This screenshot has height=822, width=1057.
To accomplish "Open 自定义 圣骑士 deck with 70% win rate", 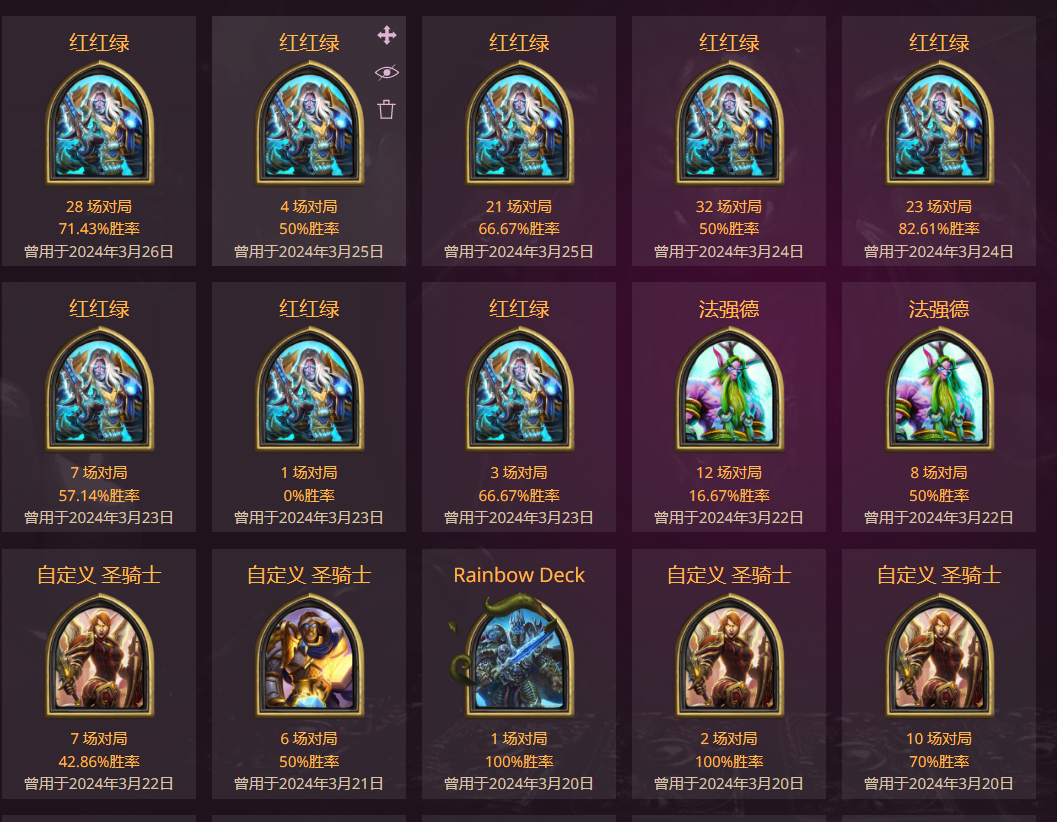I will pyautogui.click(x=939, y=674).
